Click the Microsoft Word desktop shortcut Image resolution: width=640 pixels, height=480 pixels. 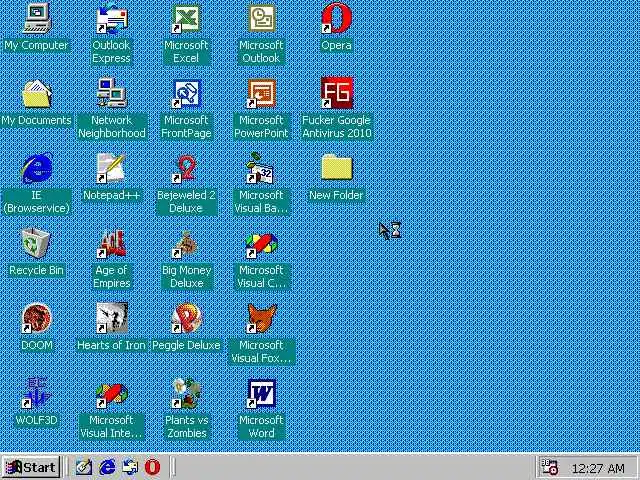pos(261,393)
